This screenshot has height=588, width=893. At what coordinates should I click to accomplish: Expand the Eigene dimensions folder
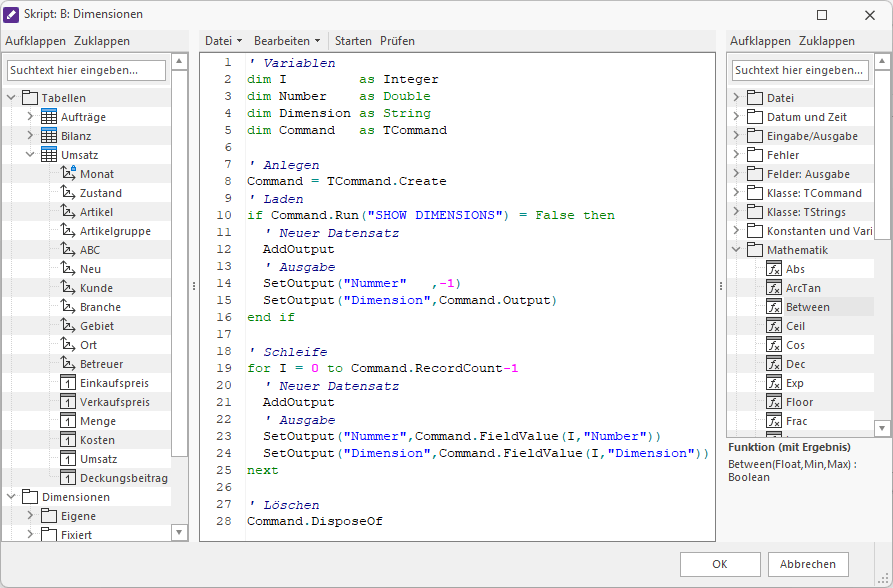pos(30,516)
